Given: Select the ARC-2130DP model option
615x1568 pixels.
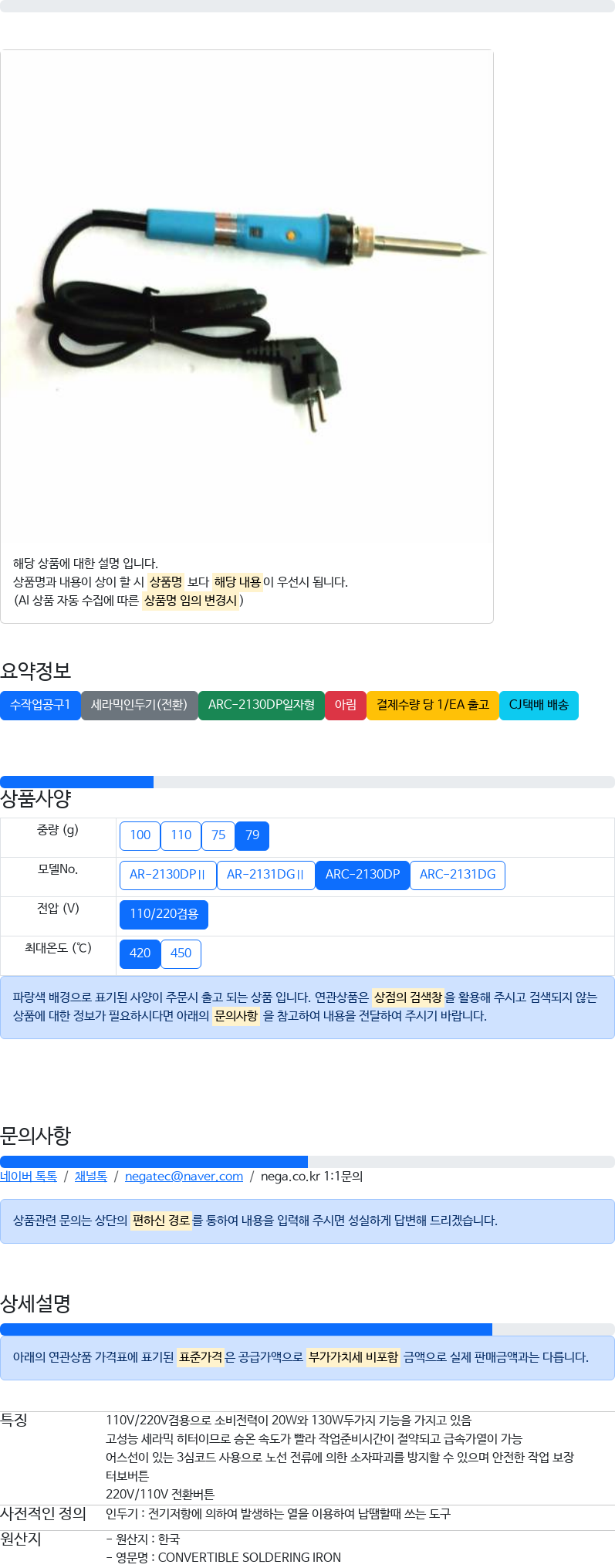Looking at the screenshot, I should (363, 875).
